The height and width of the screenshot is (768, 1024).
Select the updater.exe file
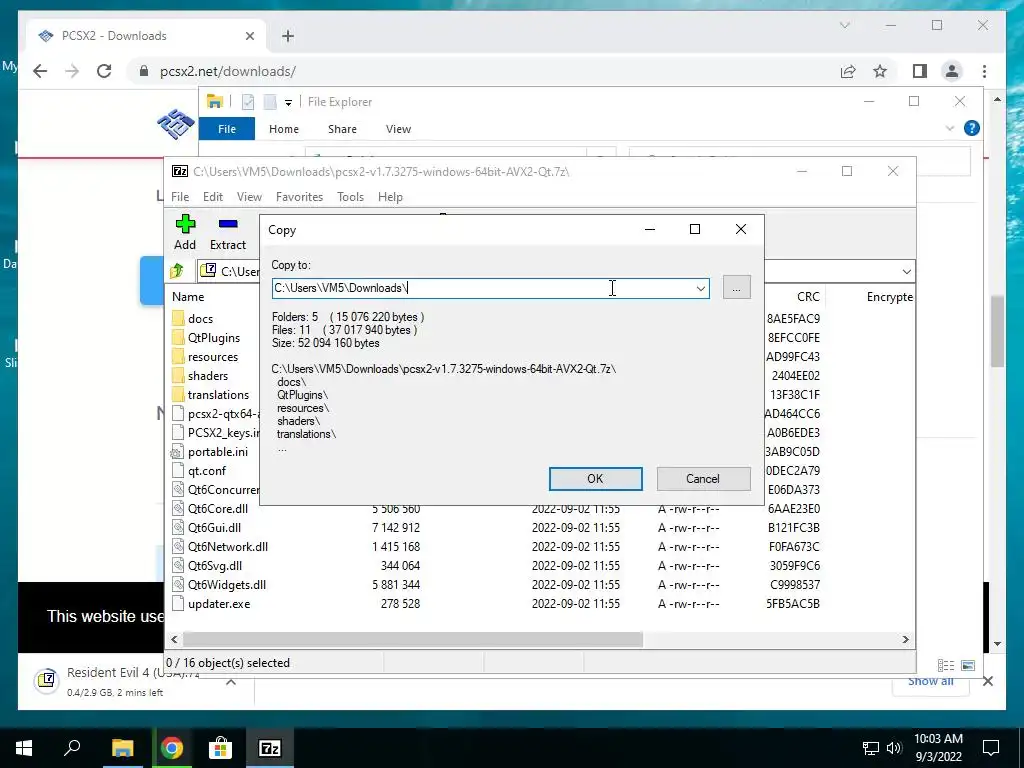pyautogui.click(x=219, y=604)
